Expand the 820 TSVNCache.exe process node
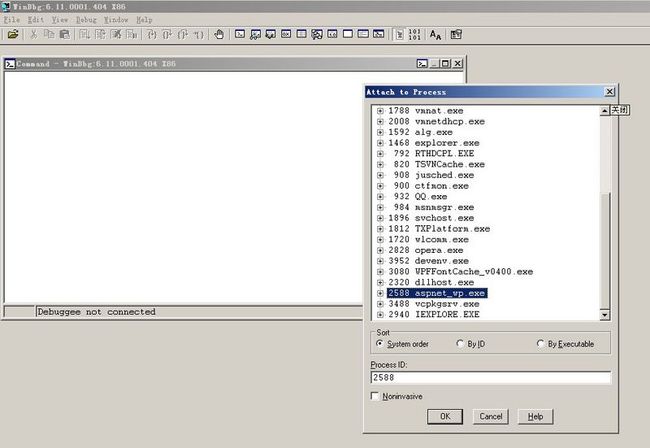 [x=380, y=165]
